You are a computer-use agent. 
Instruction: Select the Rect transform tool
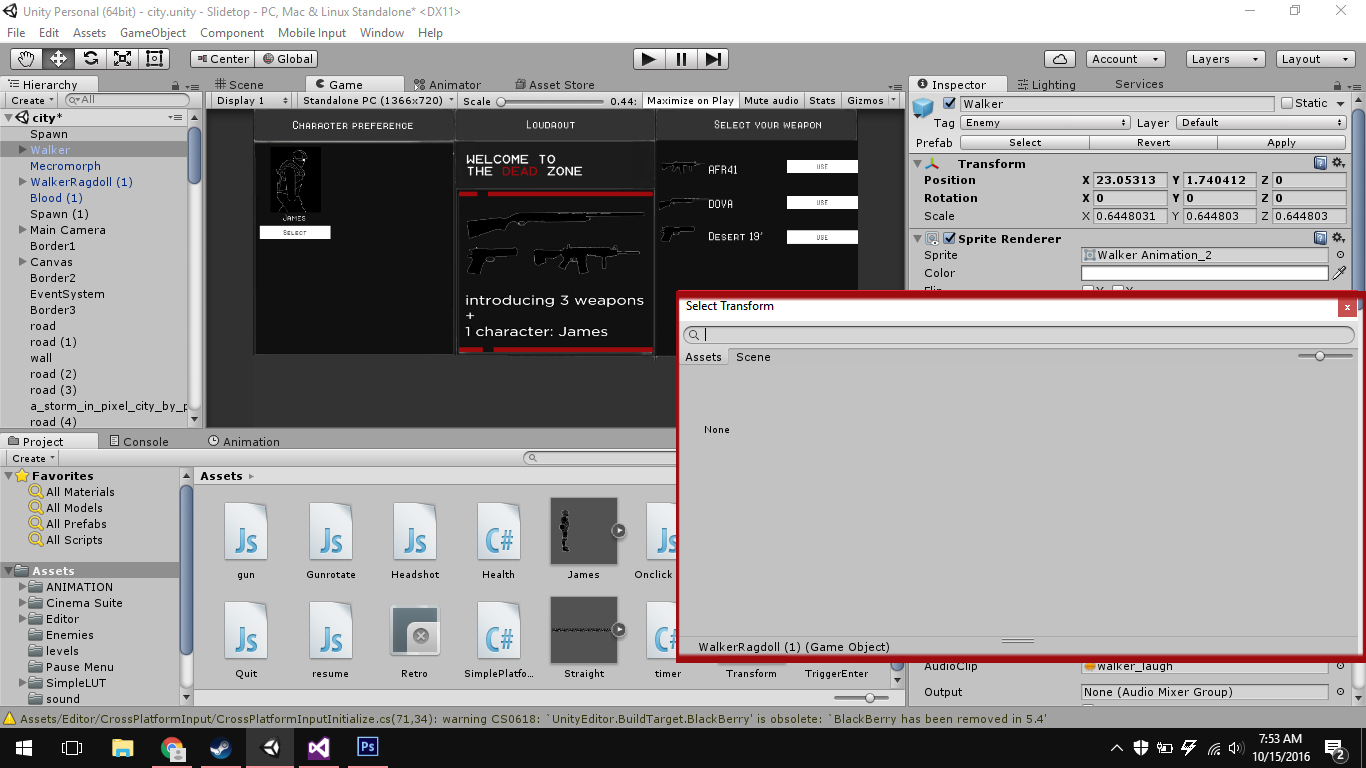155,59
